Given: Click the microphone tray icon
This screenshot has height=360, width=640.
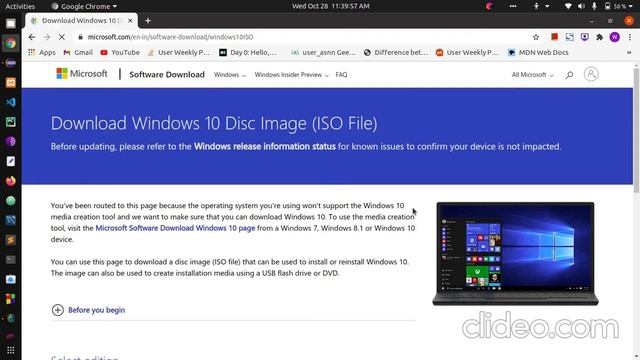Looking at the screenshot, I should coord(594,6).
